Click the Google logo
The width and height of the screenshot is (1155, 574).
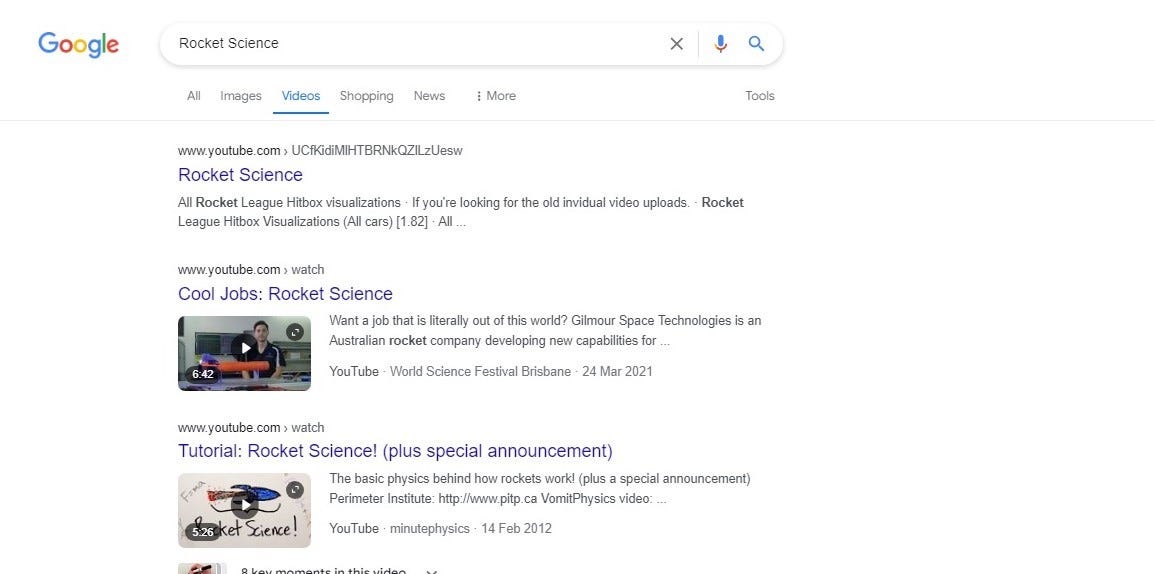click(78, 44)
